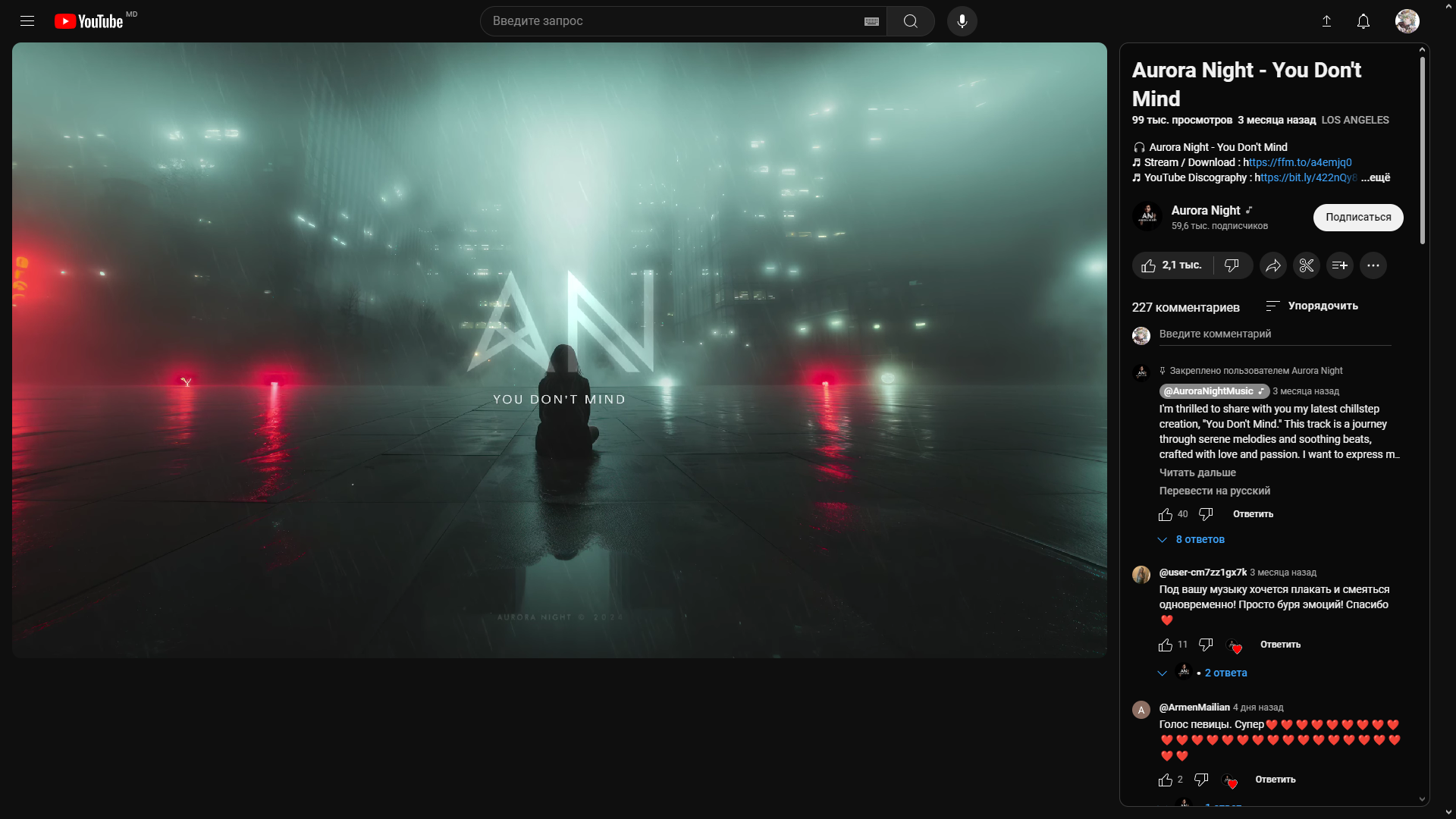This screenshot has width=1456, height=819.
Task: Create a clip with scissors icon
Action: click(1307, 265)
